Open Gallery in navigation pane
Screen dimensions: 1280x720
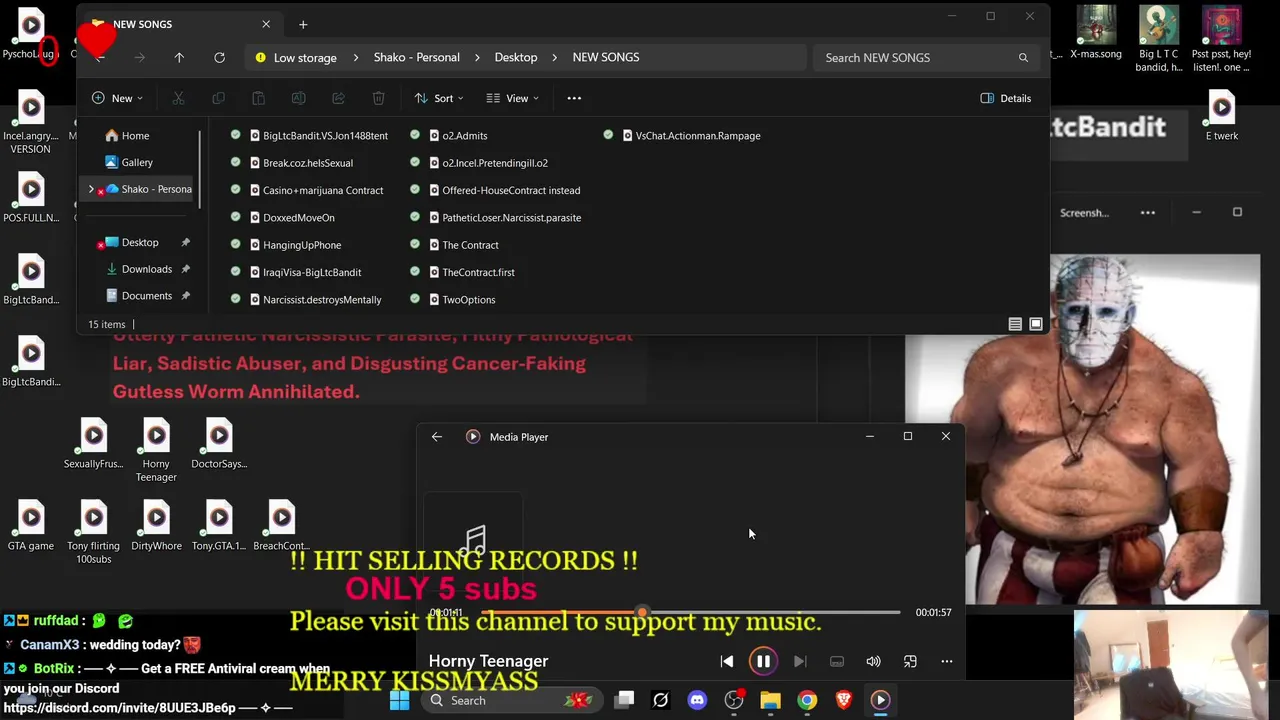(137, 162)
